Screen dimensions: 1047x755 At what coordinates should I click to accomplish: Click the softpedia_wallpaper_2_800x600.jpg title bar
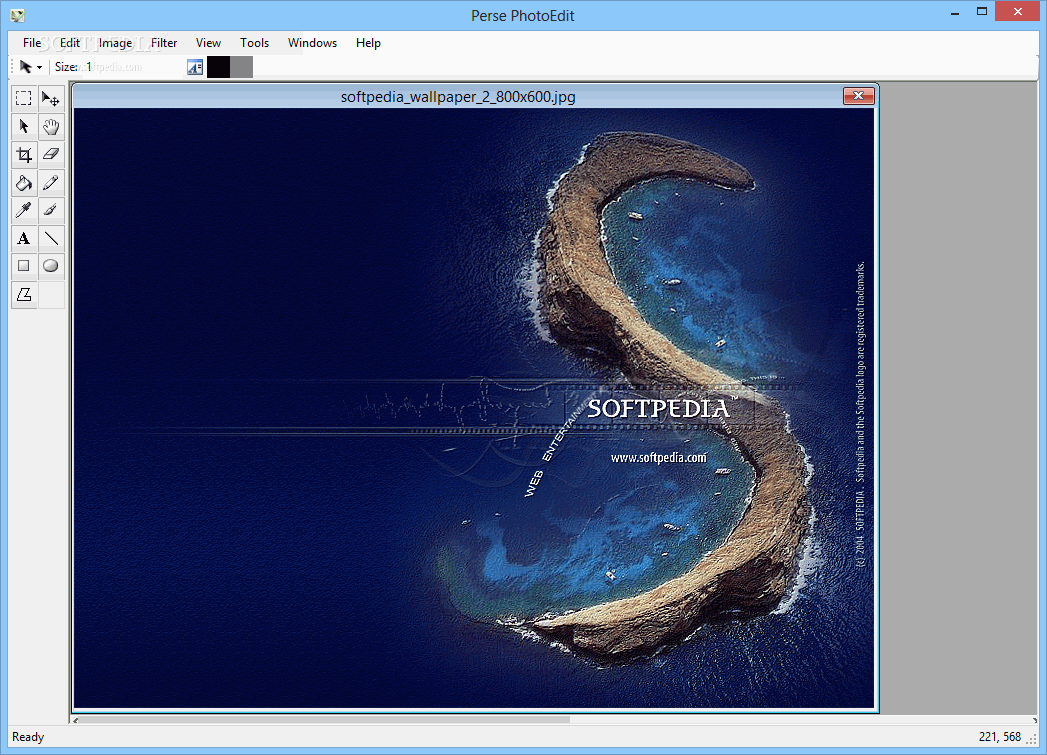point(458,97)
